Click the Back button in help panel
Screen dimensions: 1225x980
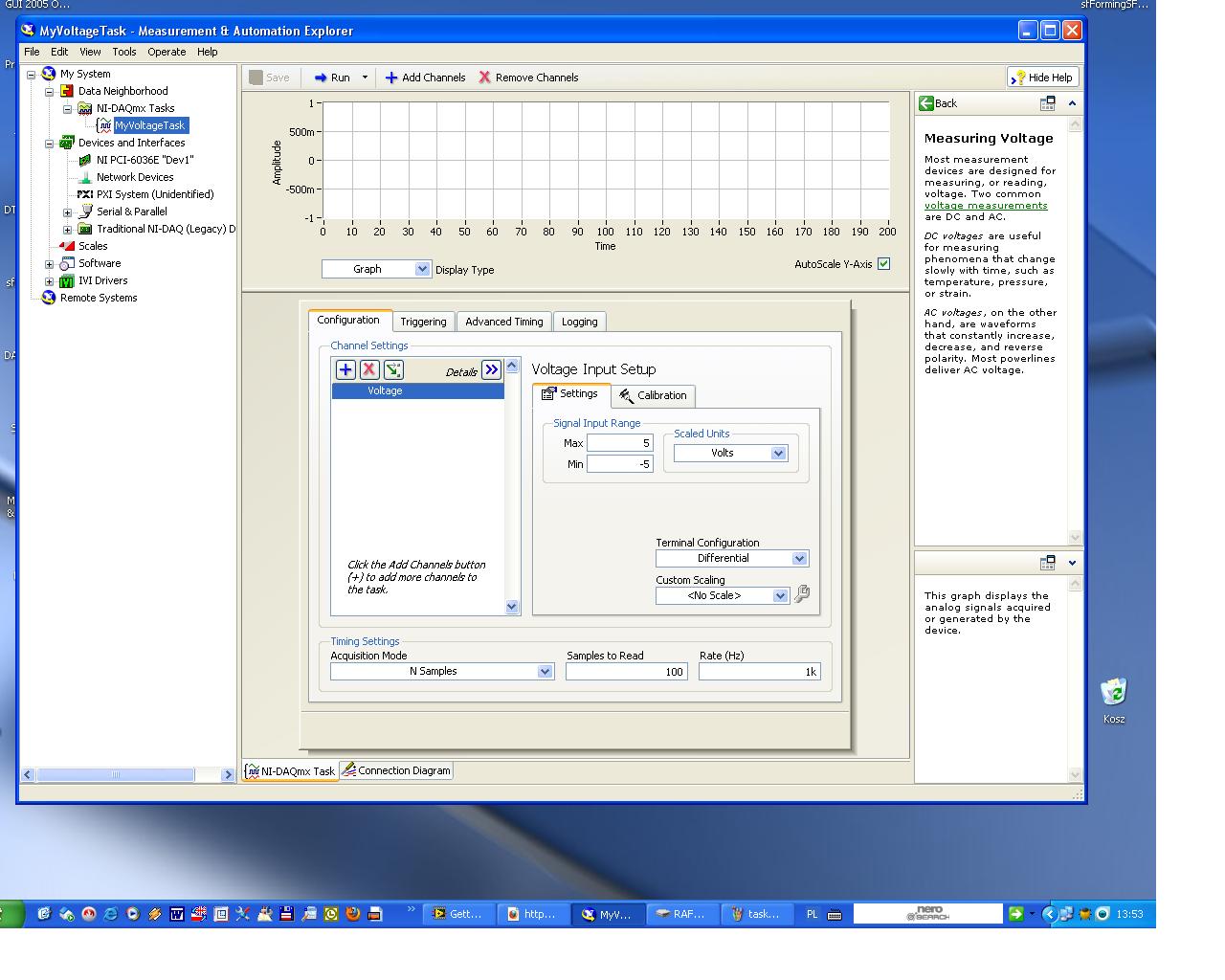click(938, 103)
